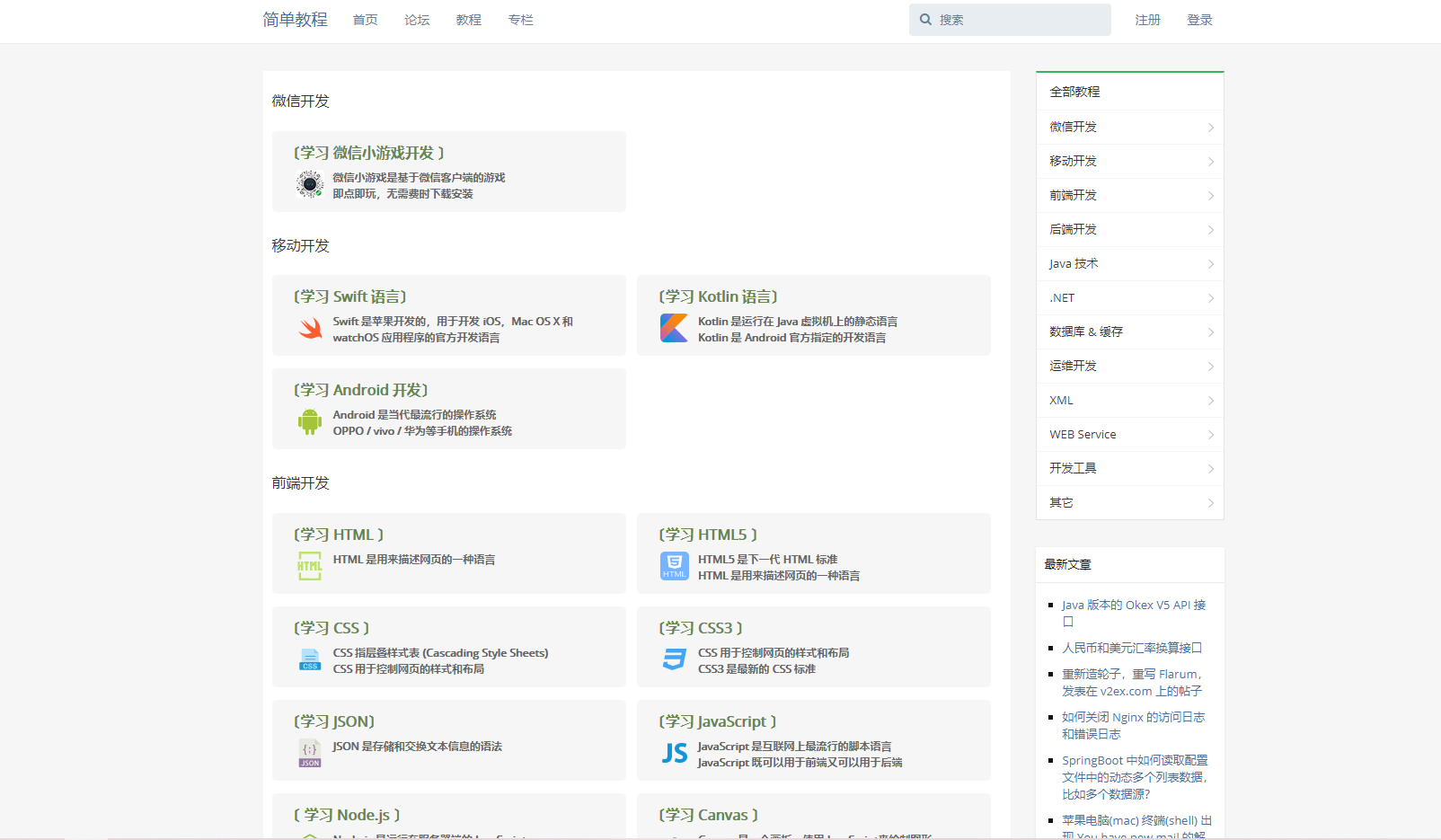The width and height of the screenshot is (1441, 840).
Task: Open article 人民币和美元汇率换算接口
Action: [x=1132, y=648]
